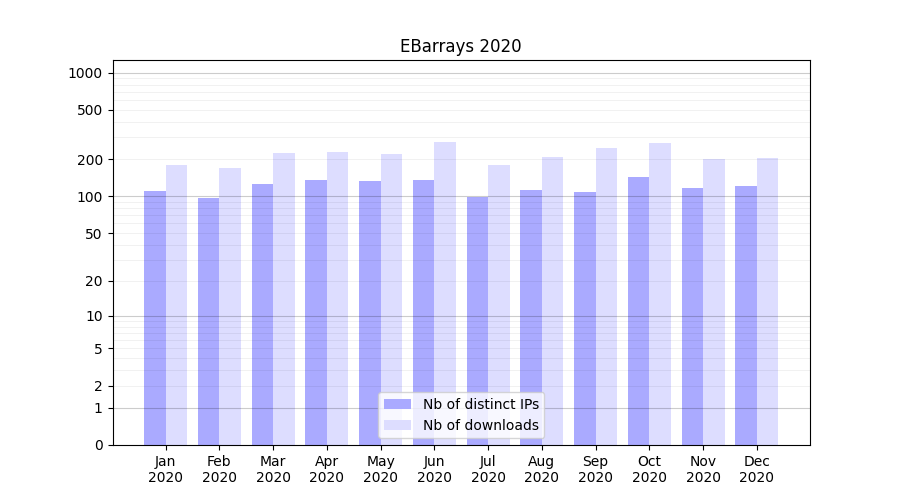Click the 100 y-axis tick label
The image size is (900, 500).
pos(89,197)
